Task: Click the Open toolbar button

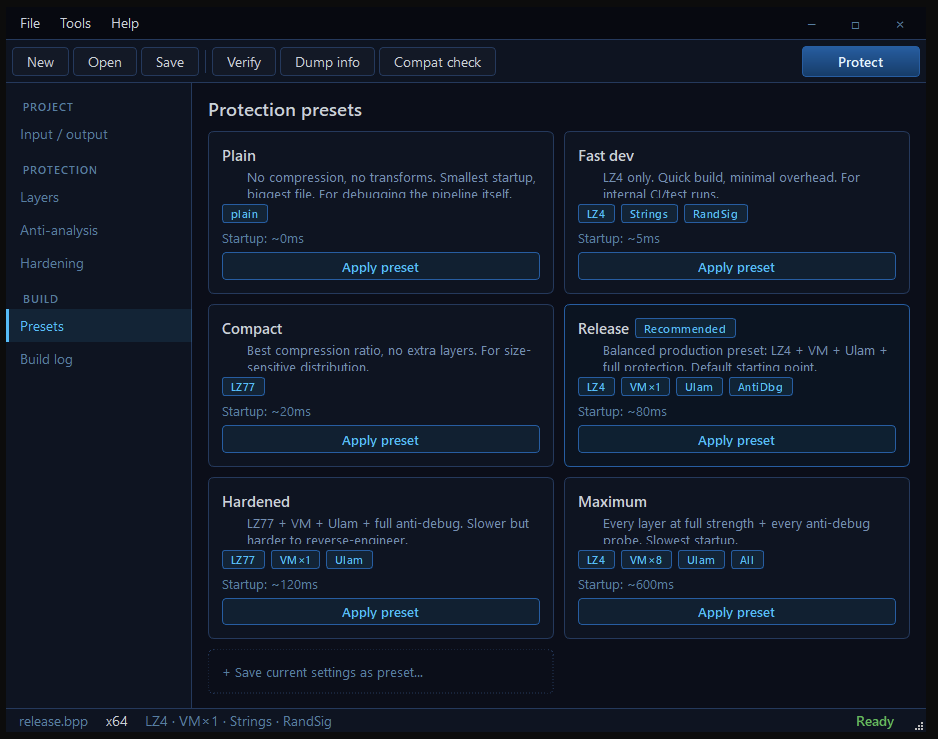Action: coord(105,62)
